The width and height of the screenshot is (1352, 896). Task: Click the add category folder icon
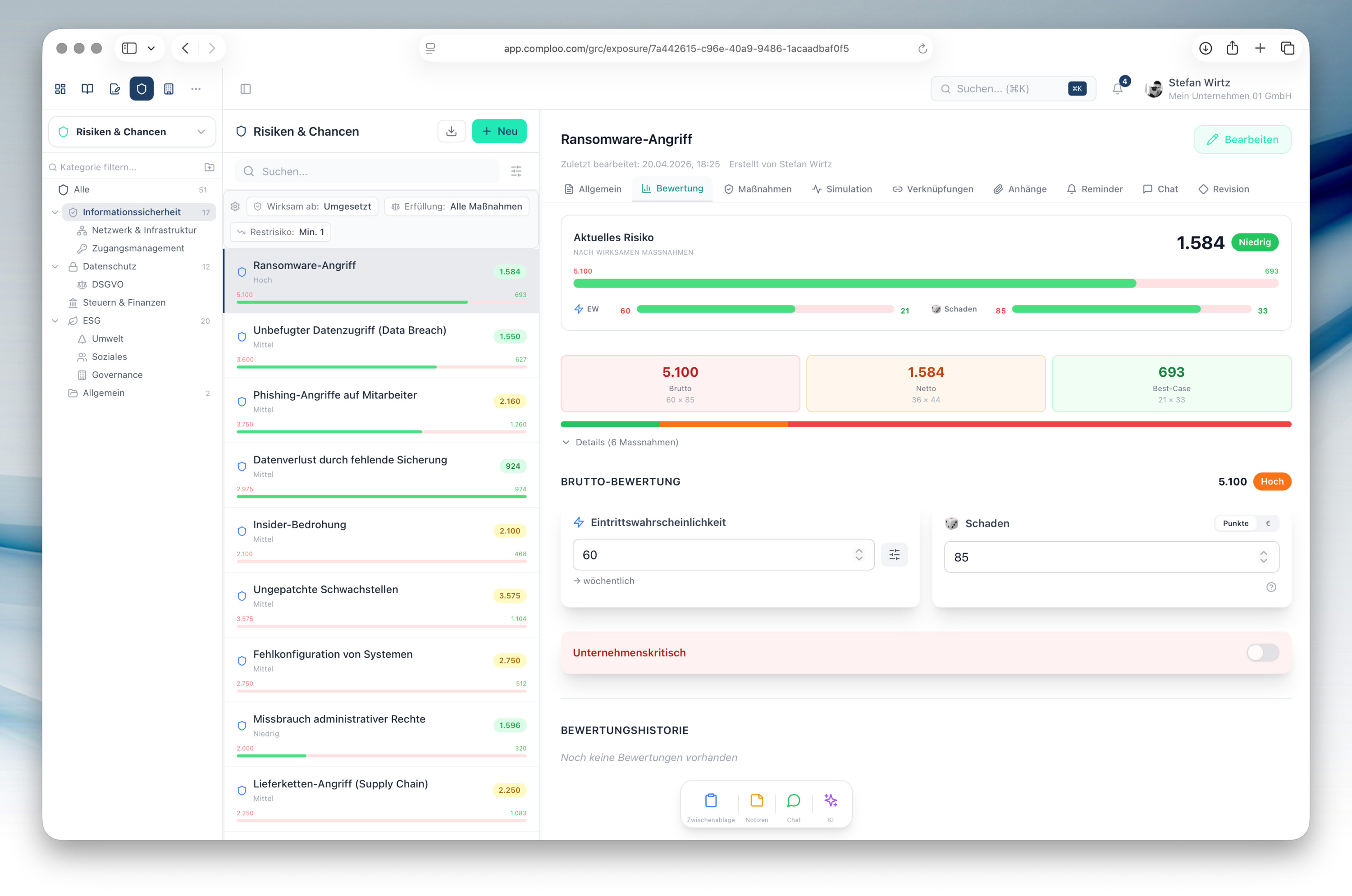click(x=209, y=167)
